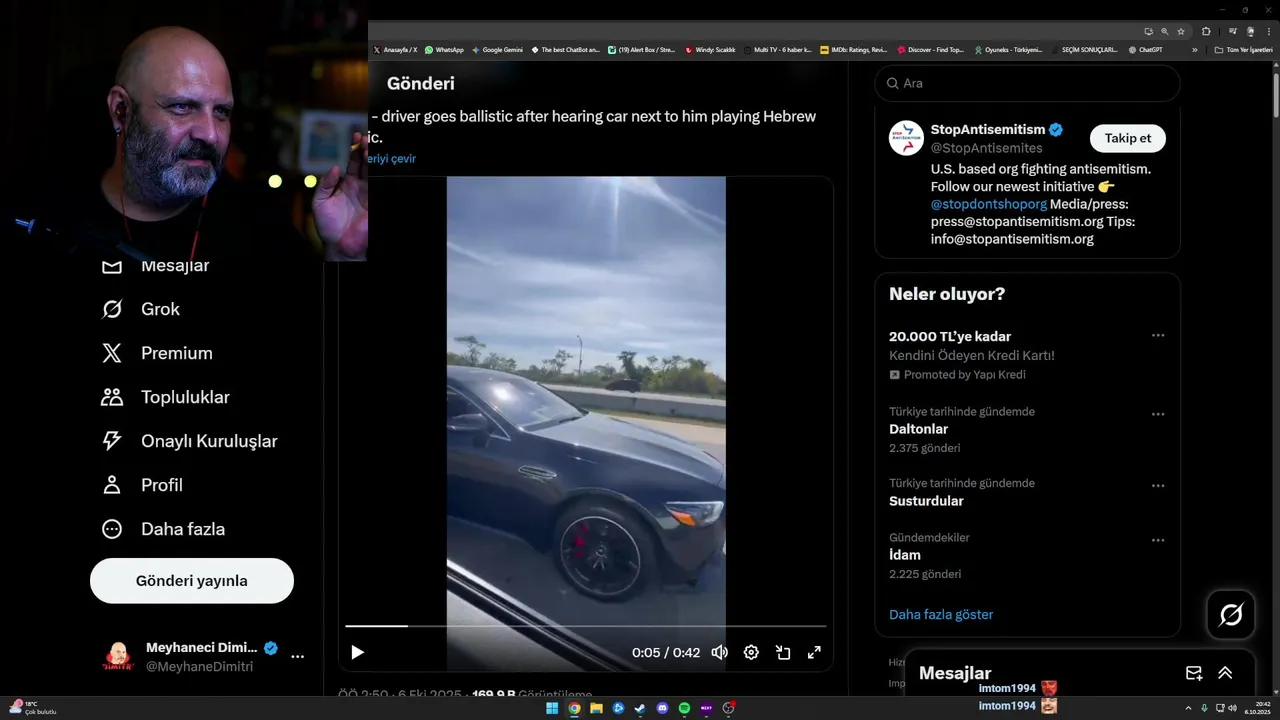The image size is (1280, 720).
Task: Open File Explorer from the taskbar
Action: click(597, 708)
